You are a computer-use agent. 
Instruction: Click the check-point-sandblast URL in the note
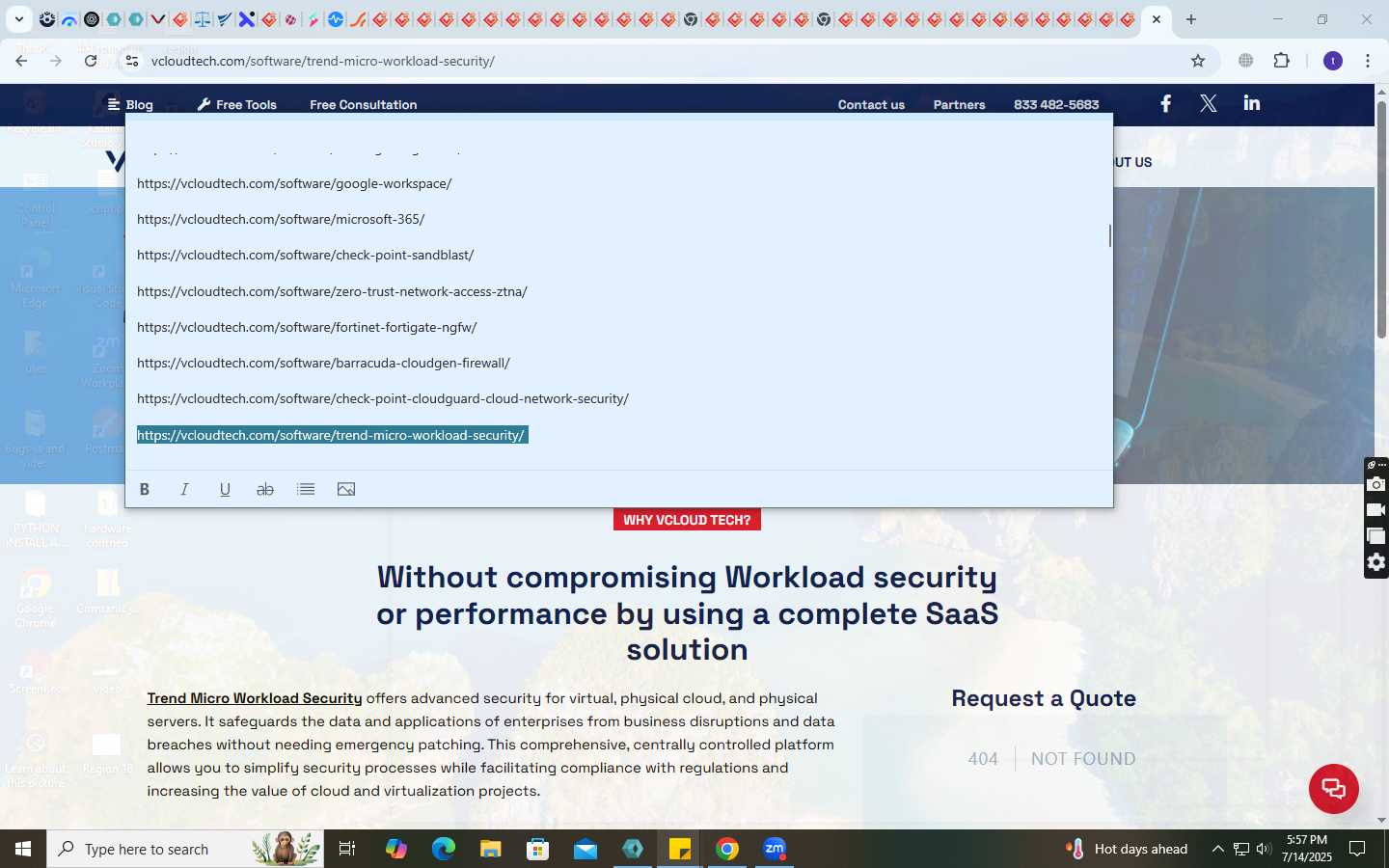pyautogui.click(x=306, y=255)
